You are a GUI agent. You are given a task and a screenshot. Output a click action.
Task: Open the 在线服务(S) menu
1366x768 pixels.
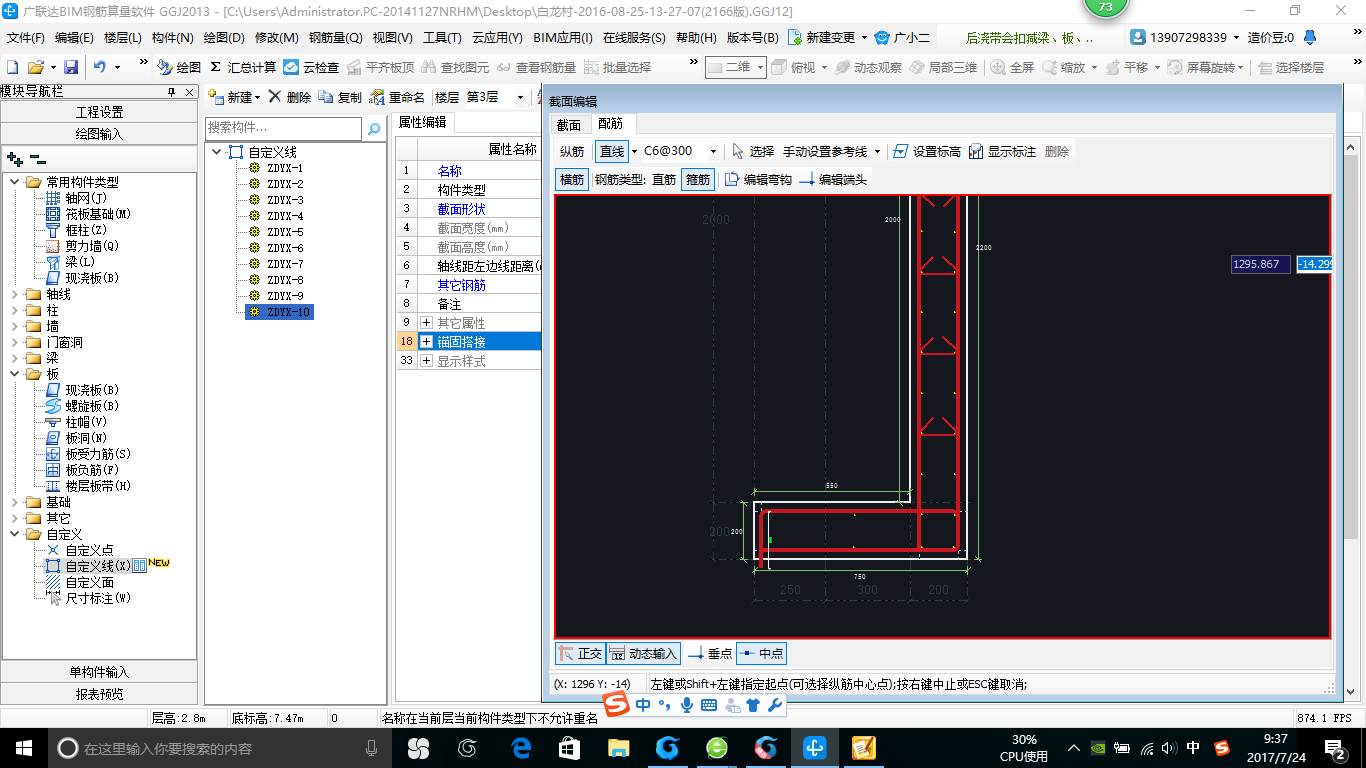634,38
